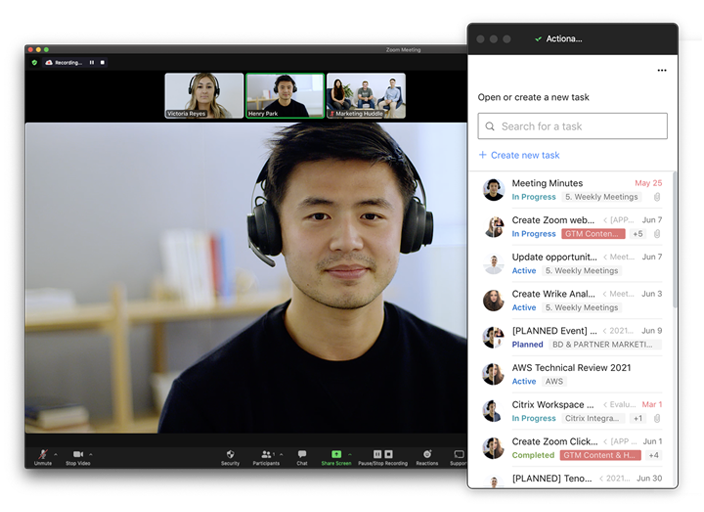Click attachment icon on Citrix Workspace task
The height and width of the screenshot is (512, 704).
coord(657,419)
